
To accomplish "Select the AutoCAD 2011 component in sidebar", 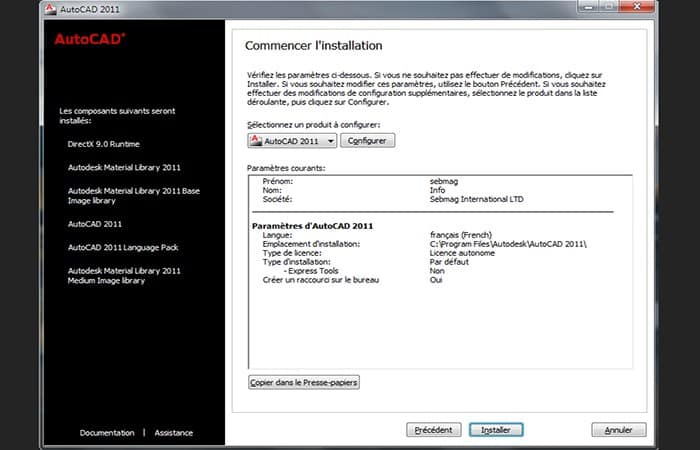I will 95,224.
